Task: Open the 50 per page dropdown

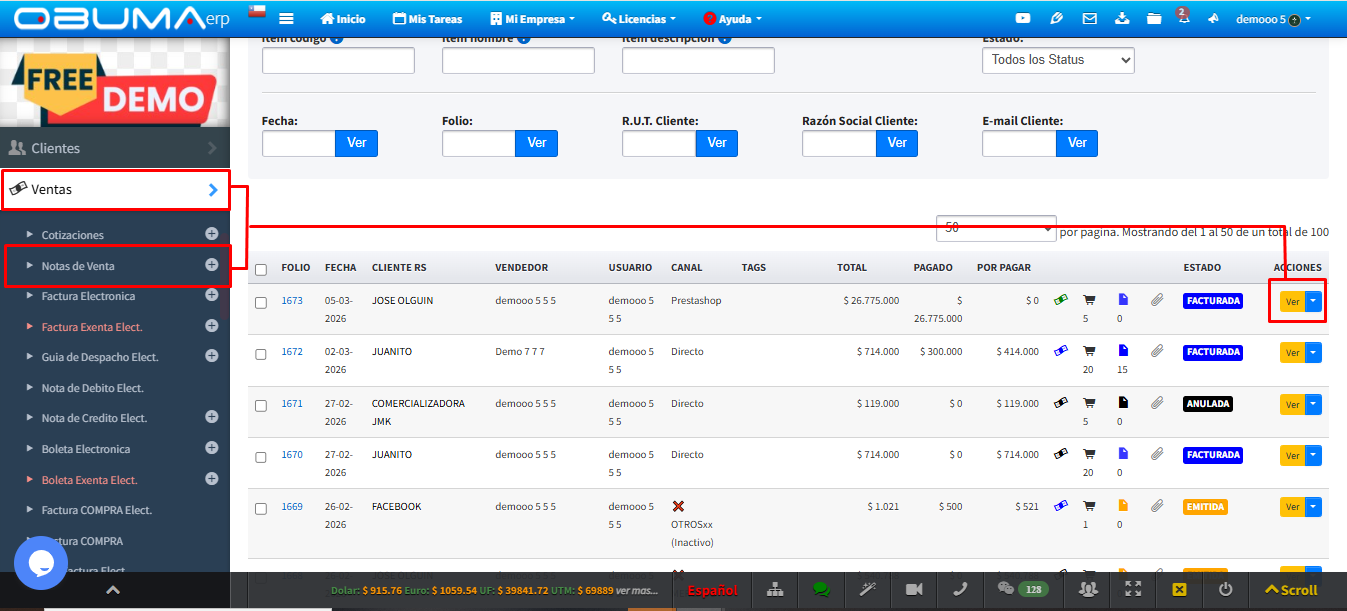Action: pyautogui.click(x=995, y=228)
